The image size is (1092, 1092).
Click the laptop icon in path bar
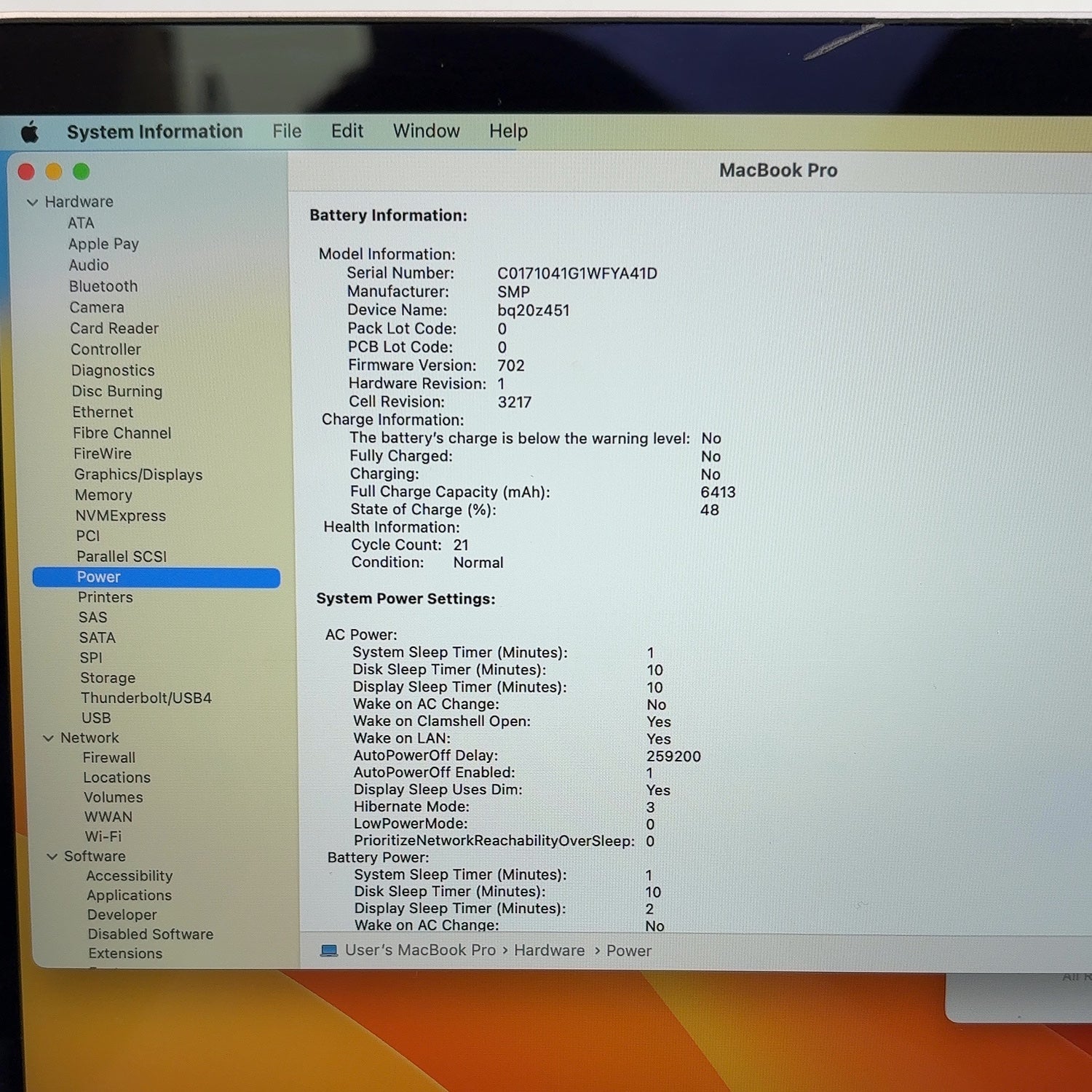click(x=329, y=951)
